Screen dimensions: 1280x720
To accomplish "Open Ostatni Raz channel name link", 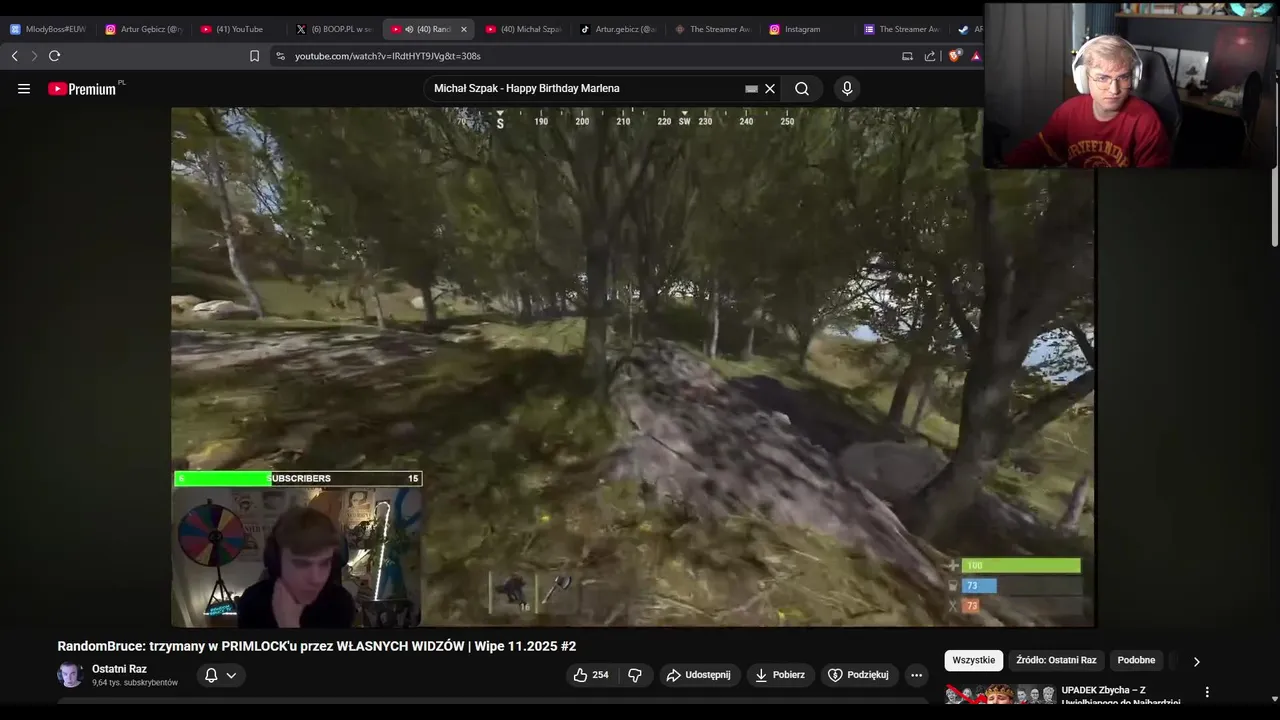I will tap(119, 669).
